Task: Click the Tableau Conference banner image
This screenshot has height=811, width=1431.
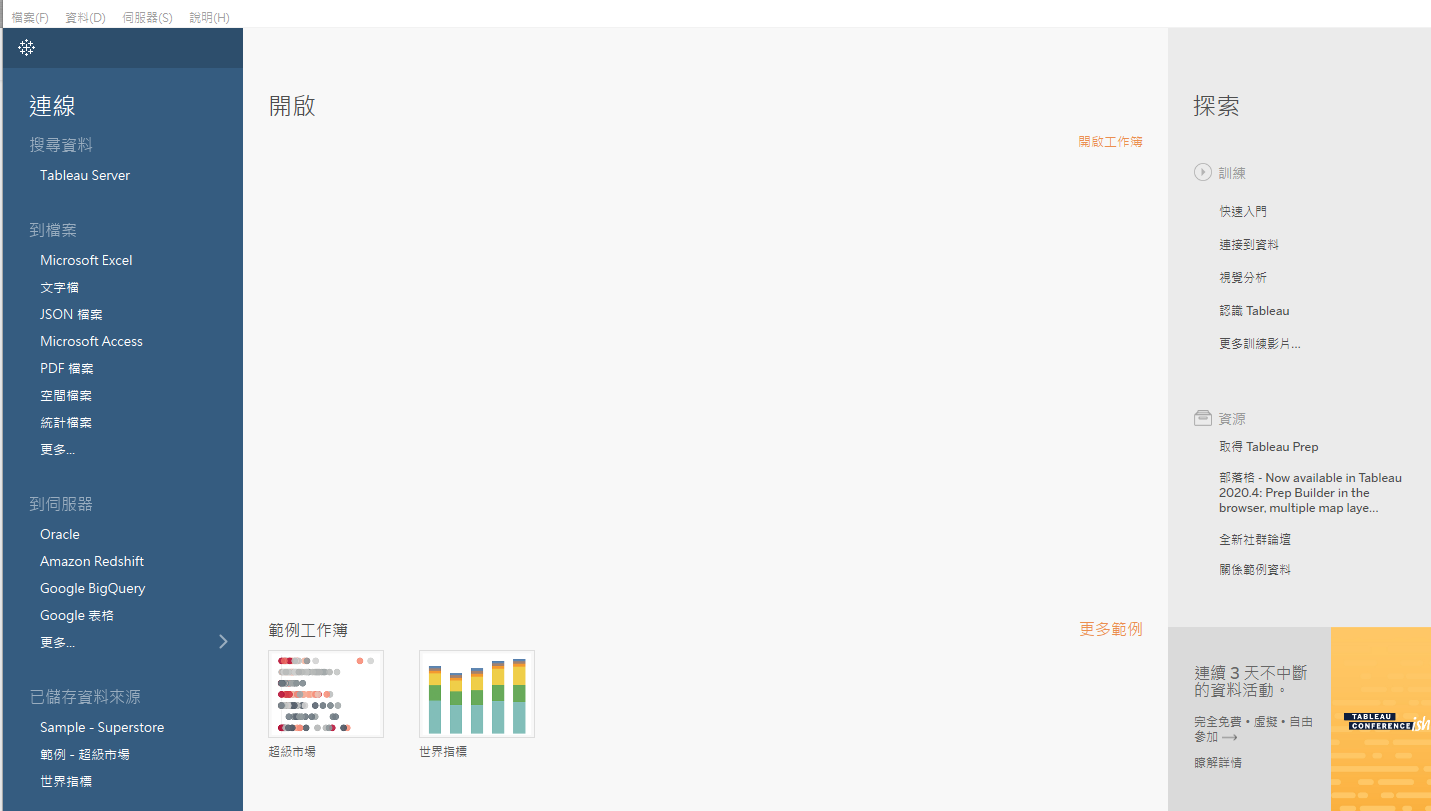Action: (x=1380, y=719)
